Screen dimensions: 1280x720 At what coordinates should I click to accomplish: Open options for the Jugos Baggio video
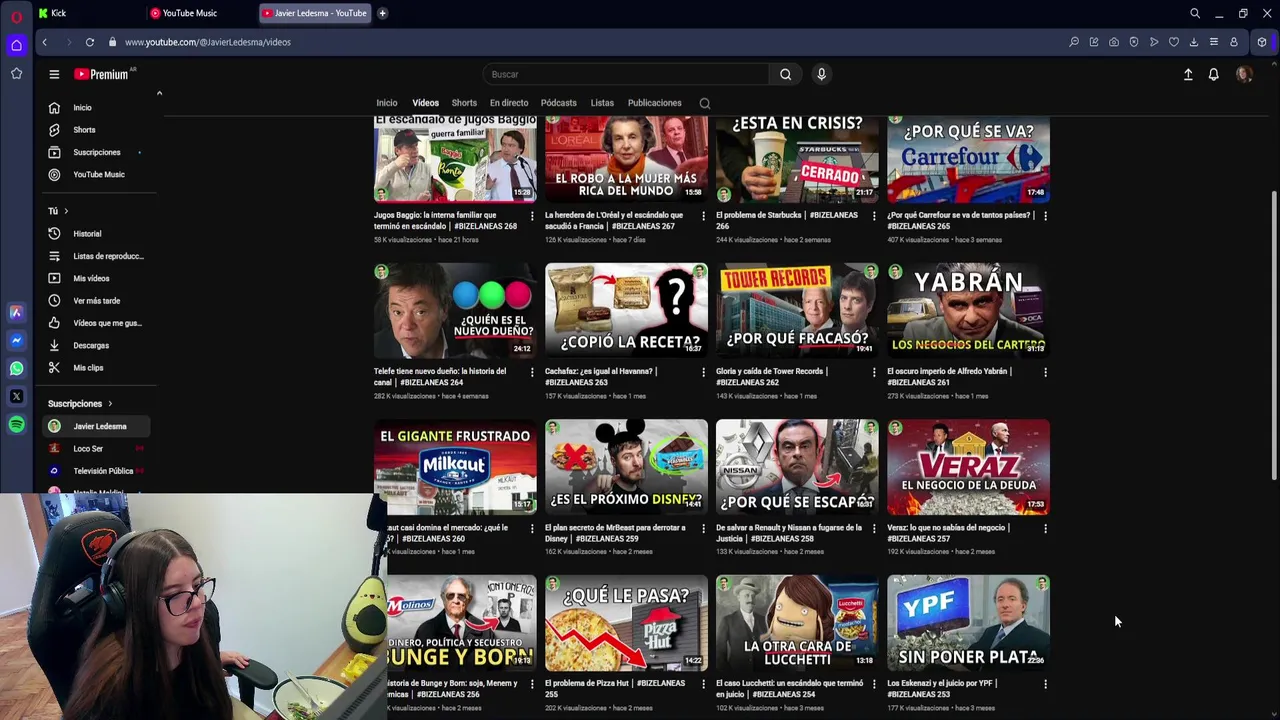(x=532, y=216)
